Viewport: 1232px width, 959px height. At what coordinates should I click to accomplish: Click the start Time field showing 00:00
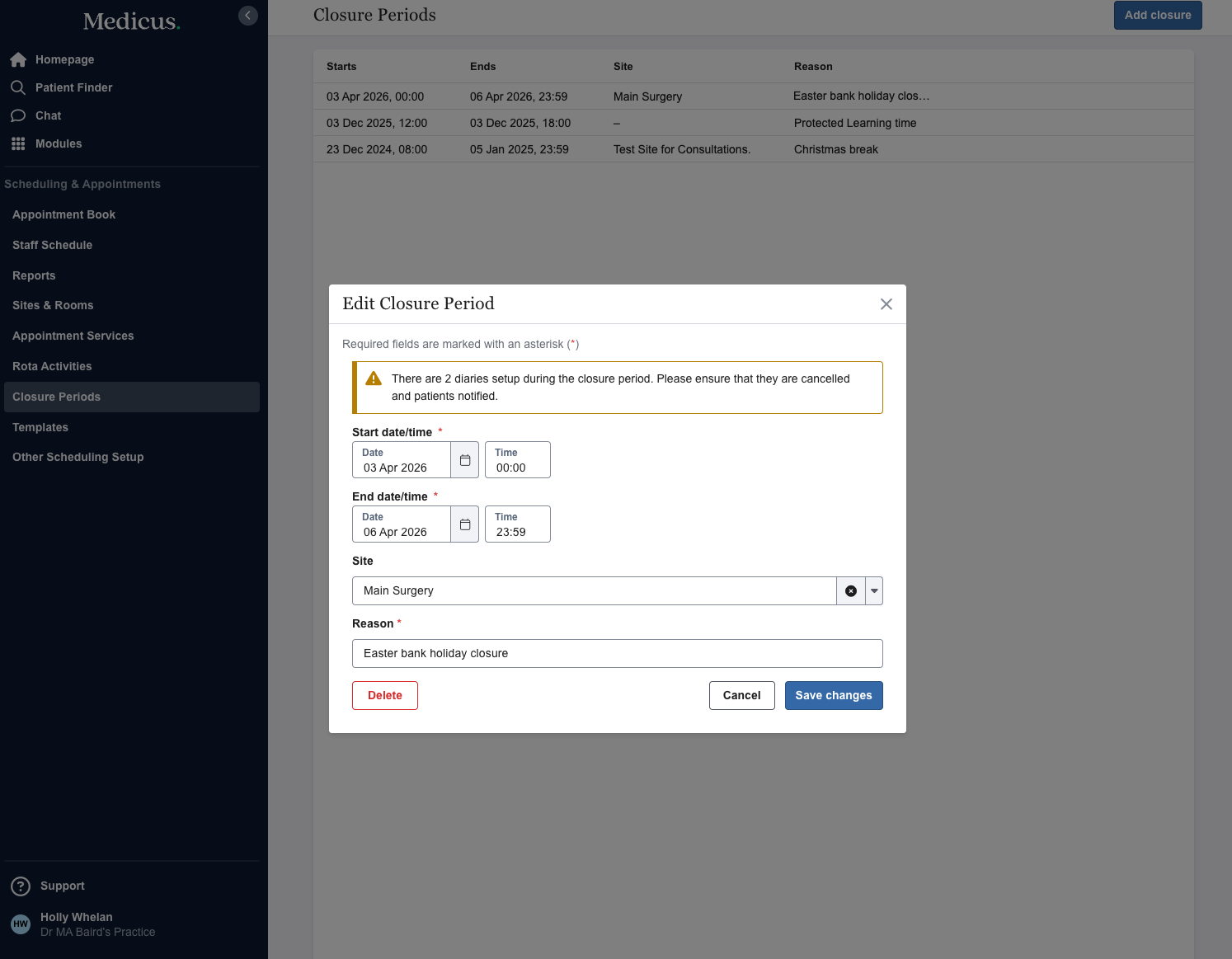[x=518, y=460]
